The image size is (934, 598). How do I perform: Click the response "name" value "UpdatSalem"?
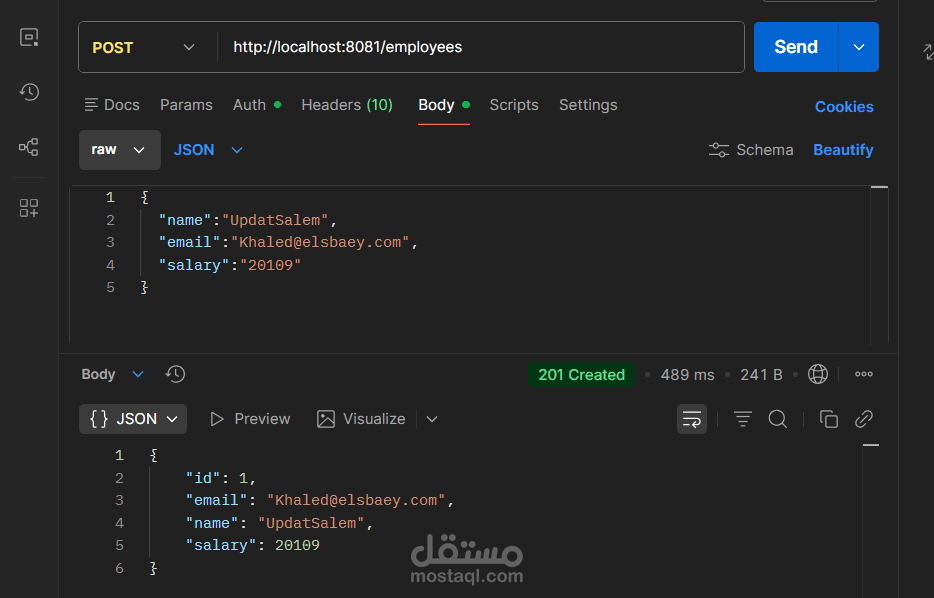pyautogui.click(x=311, y=523)
